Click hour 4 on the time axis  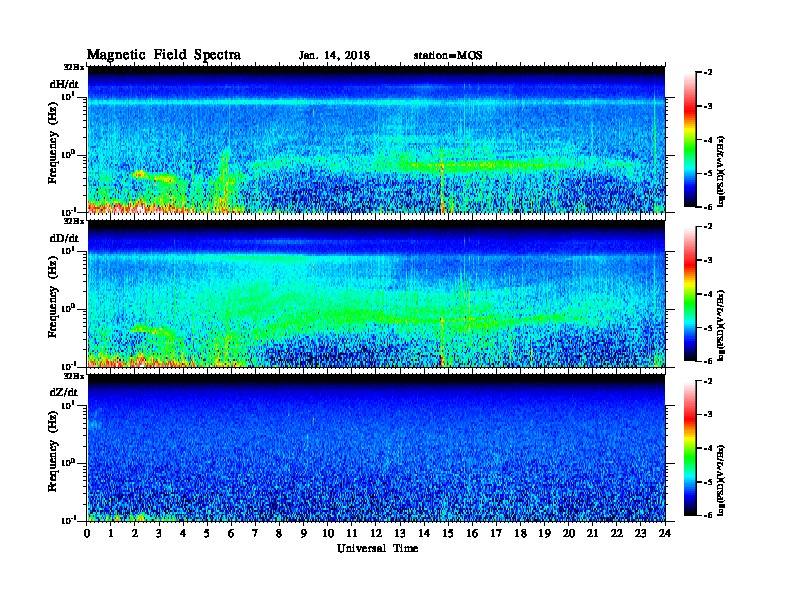[x=183, y=533]
